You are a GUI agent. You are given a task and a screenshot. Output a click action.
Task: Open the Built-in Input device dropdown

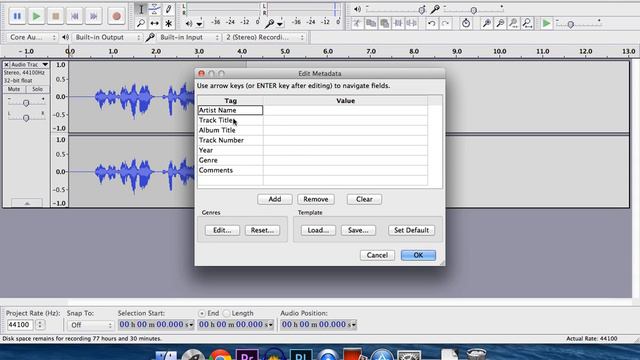pyautogui.click(x=189, y=37)
